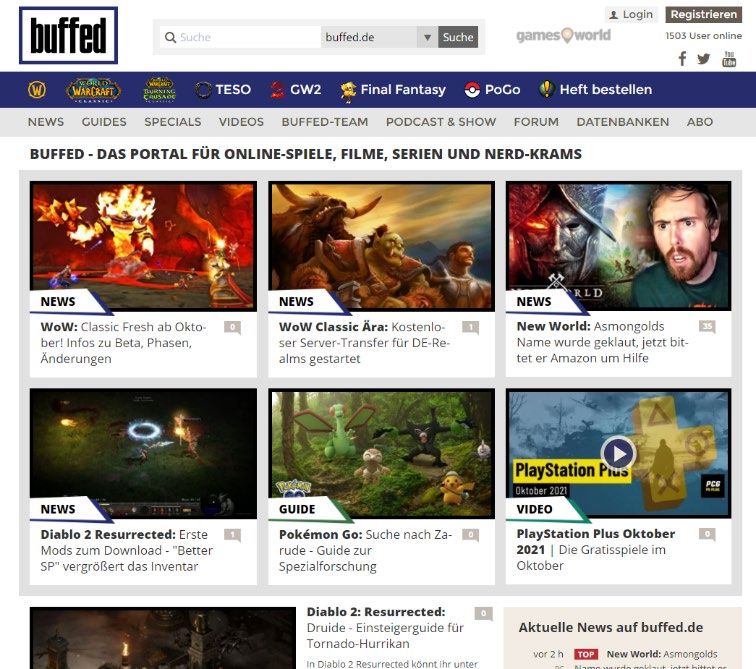756x669 pixels.
Task: Open the Final Fantasy section
Action: coord(392,90)
